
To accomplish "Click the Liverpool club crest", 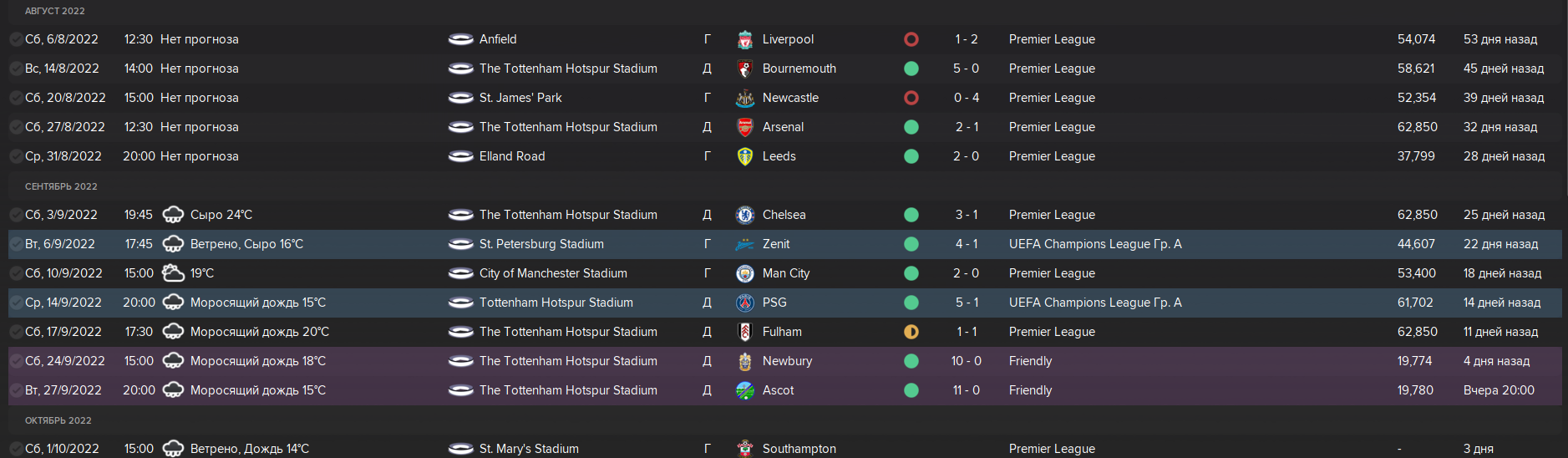I will [744, 39].
